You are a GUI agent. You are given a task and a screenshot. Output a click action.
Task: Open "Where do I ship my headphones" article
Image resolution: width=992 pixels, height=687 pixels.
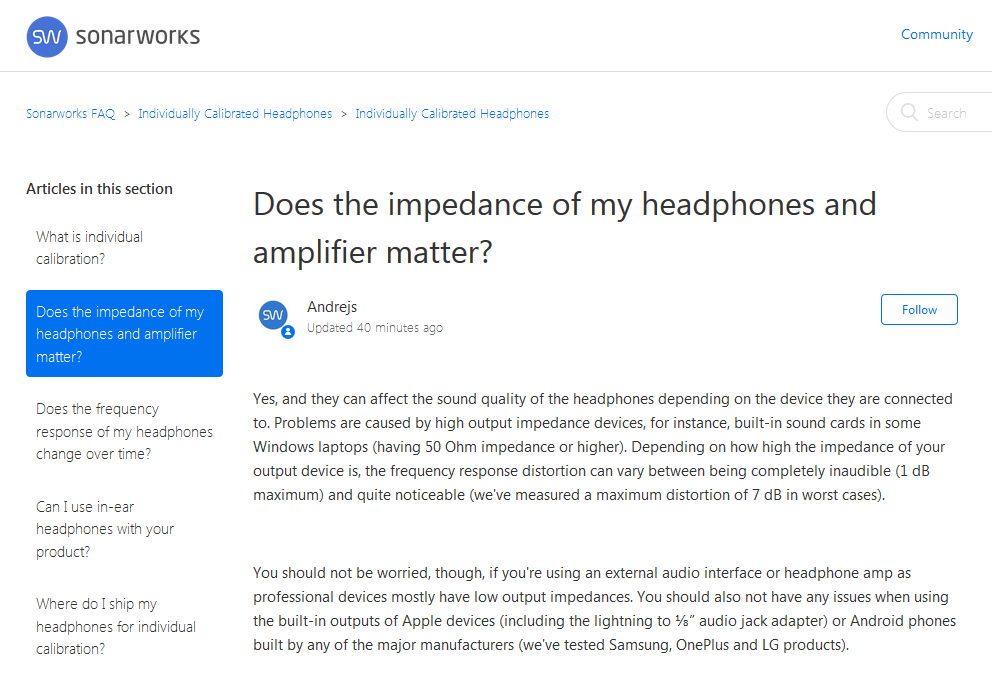(x=116, y=626)
